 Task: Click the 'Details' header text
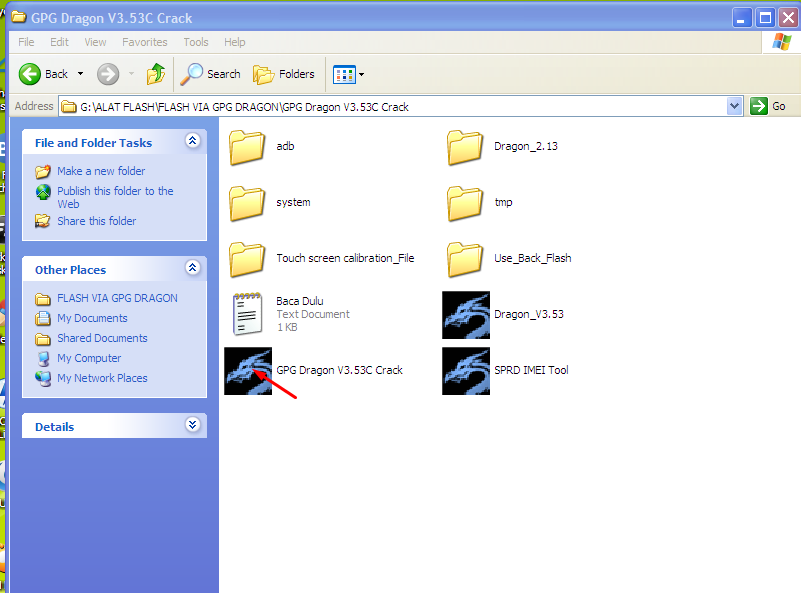point(55,427)
